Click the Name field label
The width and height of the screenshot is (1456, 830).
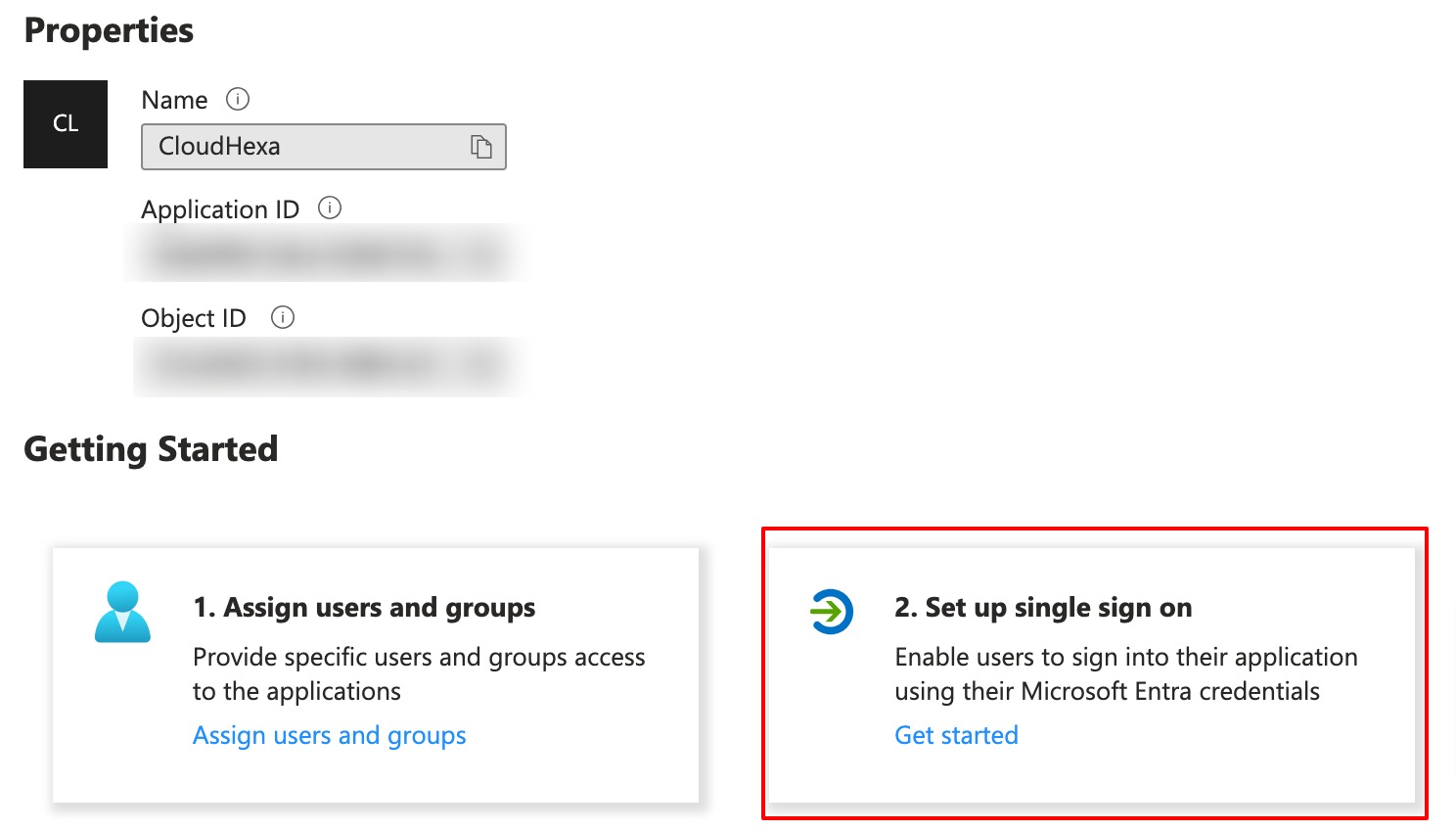[174, 100]
